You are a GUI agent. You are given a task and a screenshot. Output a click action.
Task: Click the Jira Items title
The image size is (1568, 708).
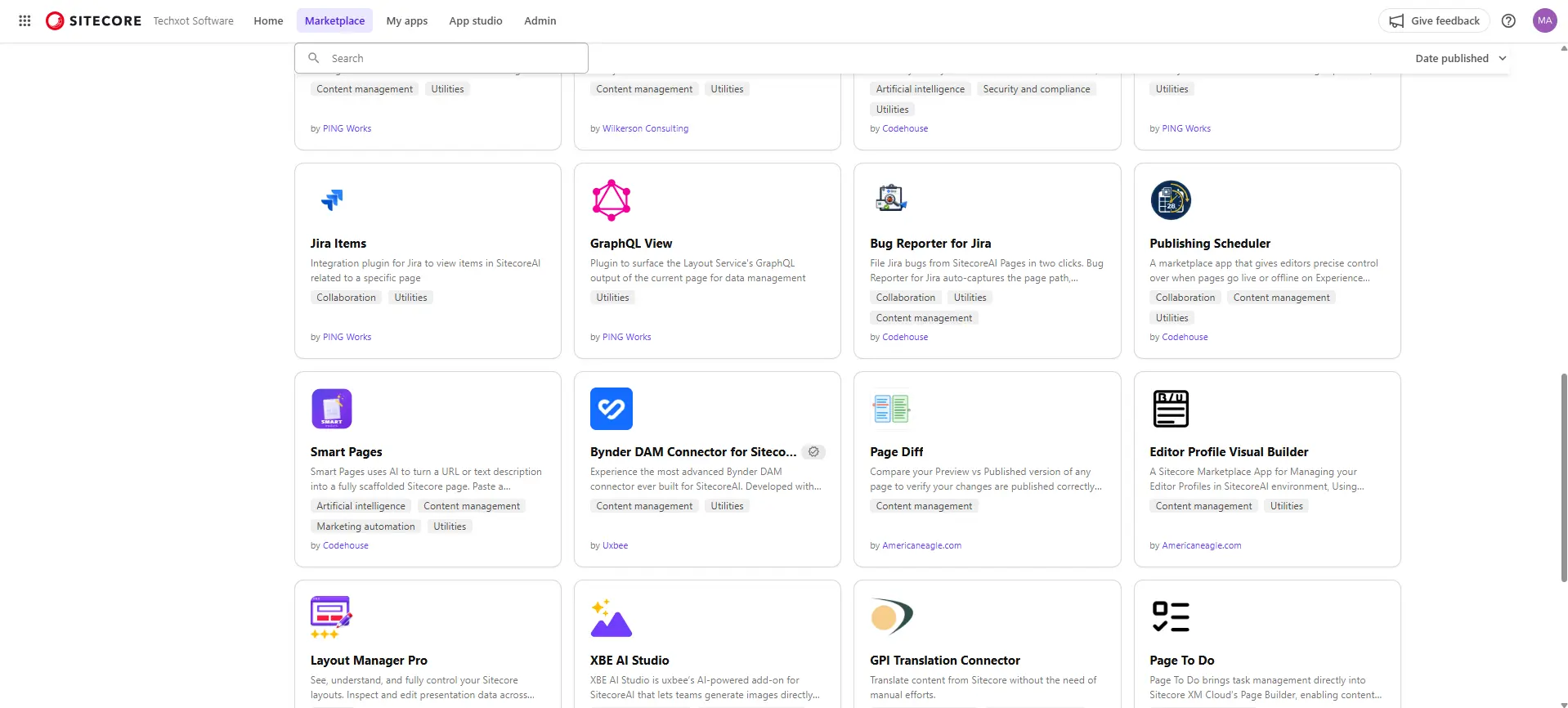tap(338, 244)
